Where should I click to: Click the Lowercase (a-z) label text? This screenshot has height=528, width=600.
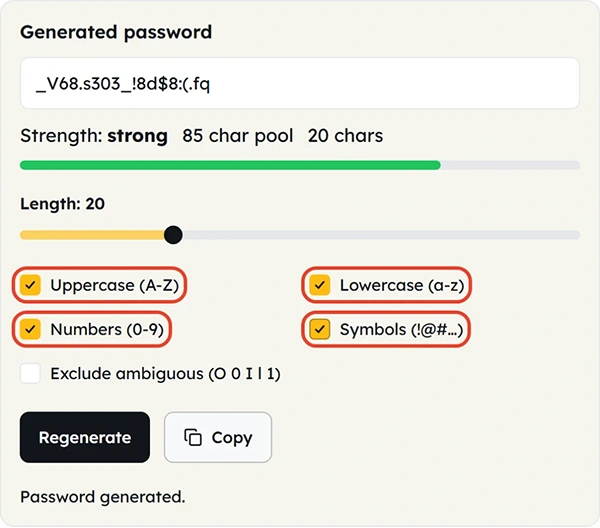pyautogui.click(x=402, y=285)
